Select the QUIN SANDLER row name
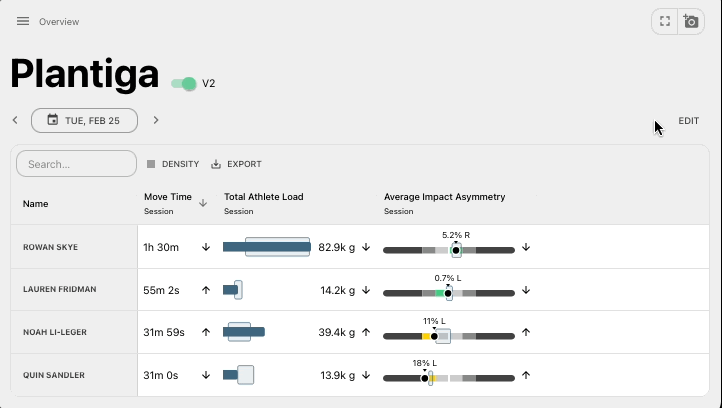The width and height of the screenshot is (722, 408). pyautogui.click(x=54, y=375)
